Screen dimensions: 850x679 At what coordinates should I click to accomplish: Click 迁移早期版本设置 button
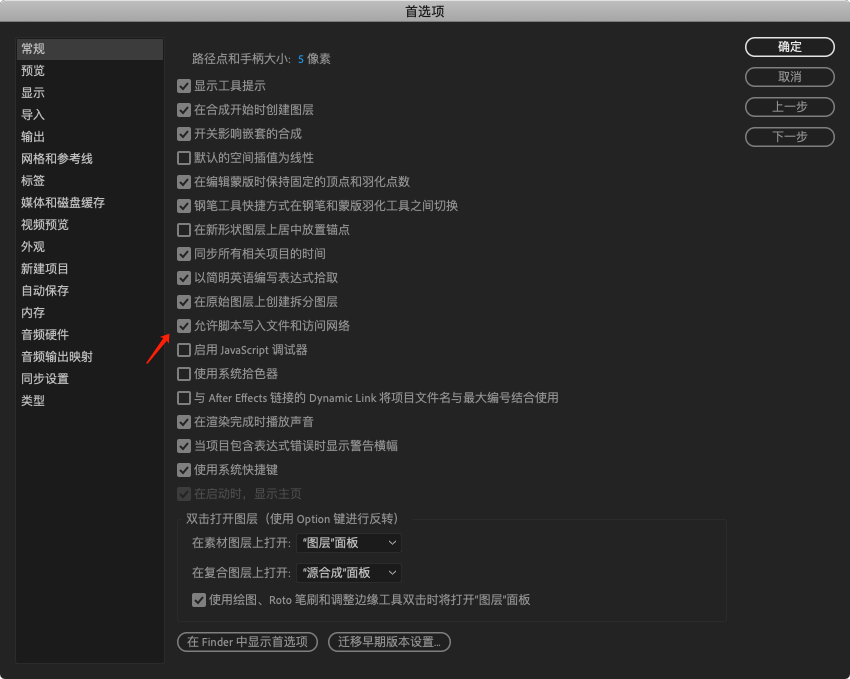pyautogui.click(x=389, y=642)
